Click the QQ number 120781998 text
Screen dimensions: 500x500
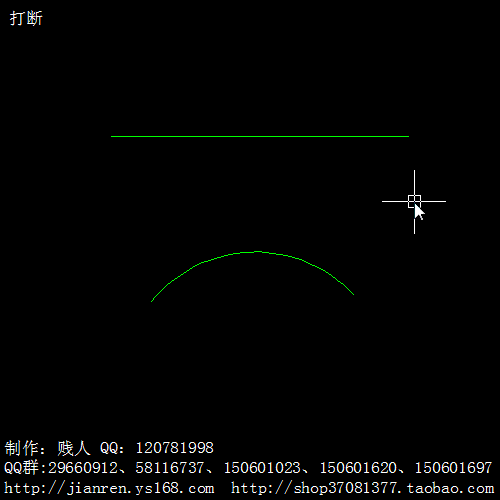click(x=175, y=448)
